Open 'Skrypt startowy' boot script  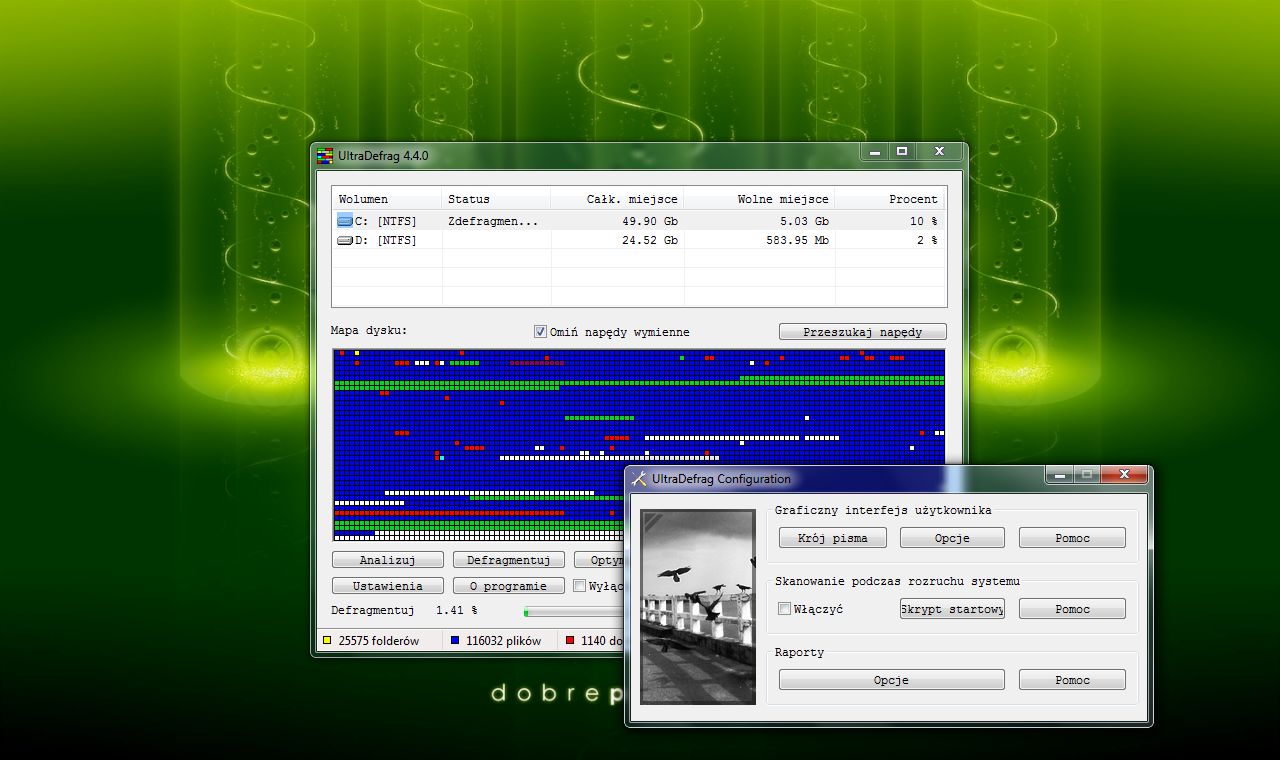tap(952, 609)
